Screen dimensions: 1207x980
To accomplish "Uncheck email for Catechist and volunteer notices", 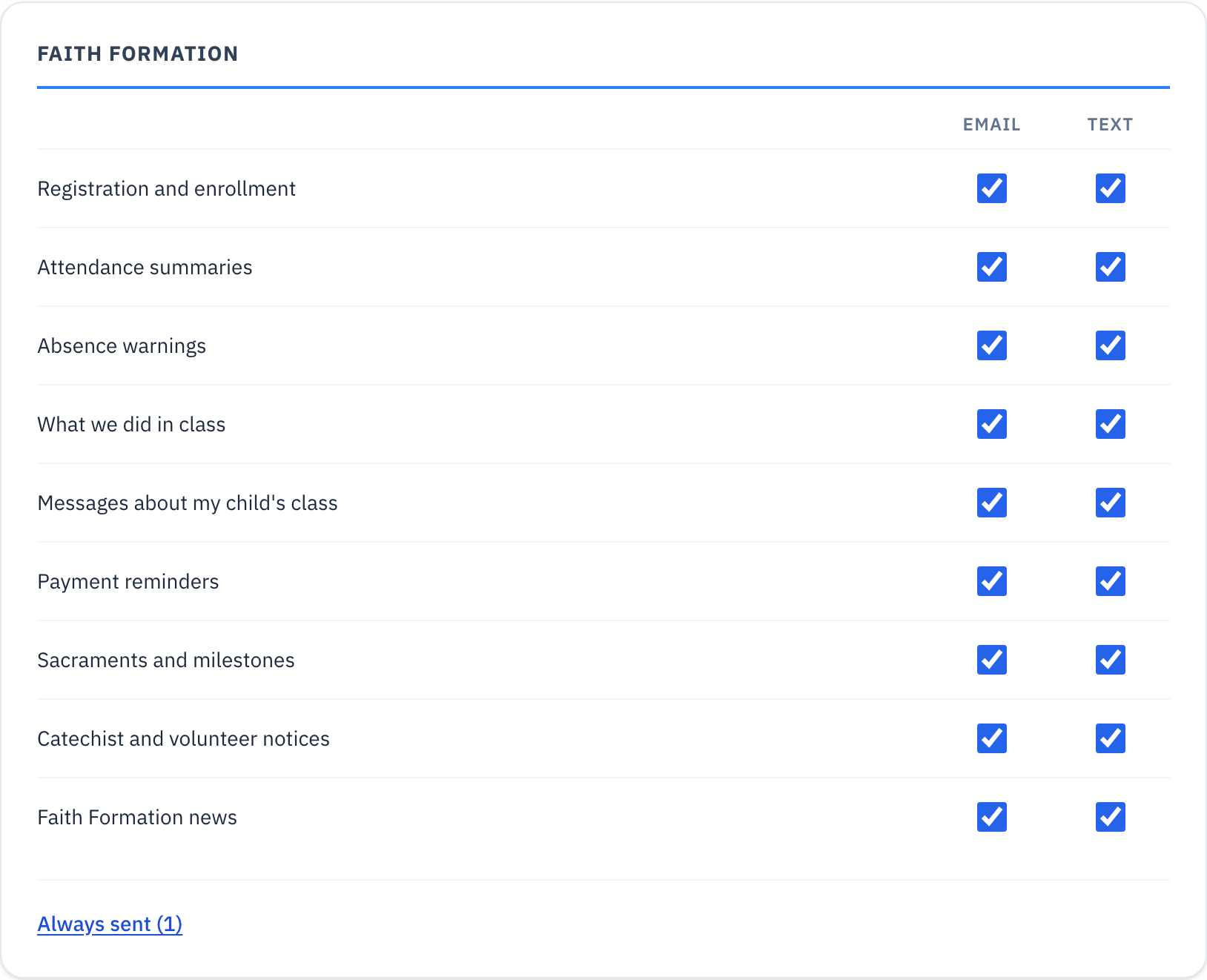I will coord(991,738).
